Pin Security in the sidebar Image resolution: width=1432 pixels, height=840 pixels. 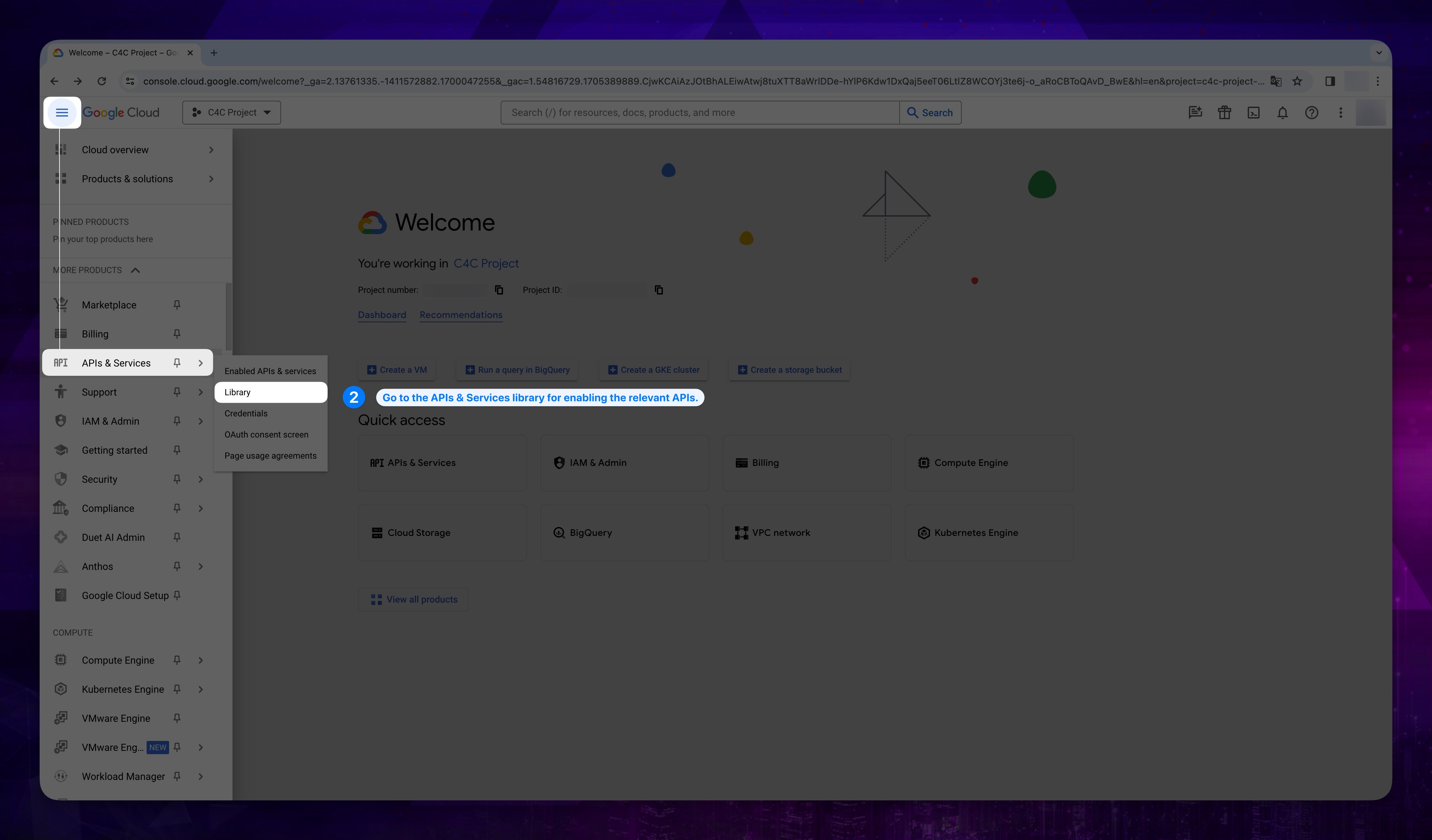click(177, 479)
